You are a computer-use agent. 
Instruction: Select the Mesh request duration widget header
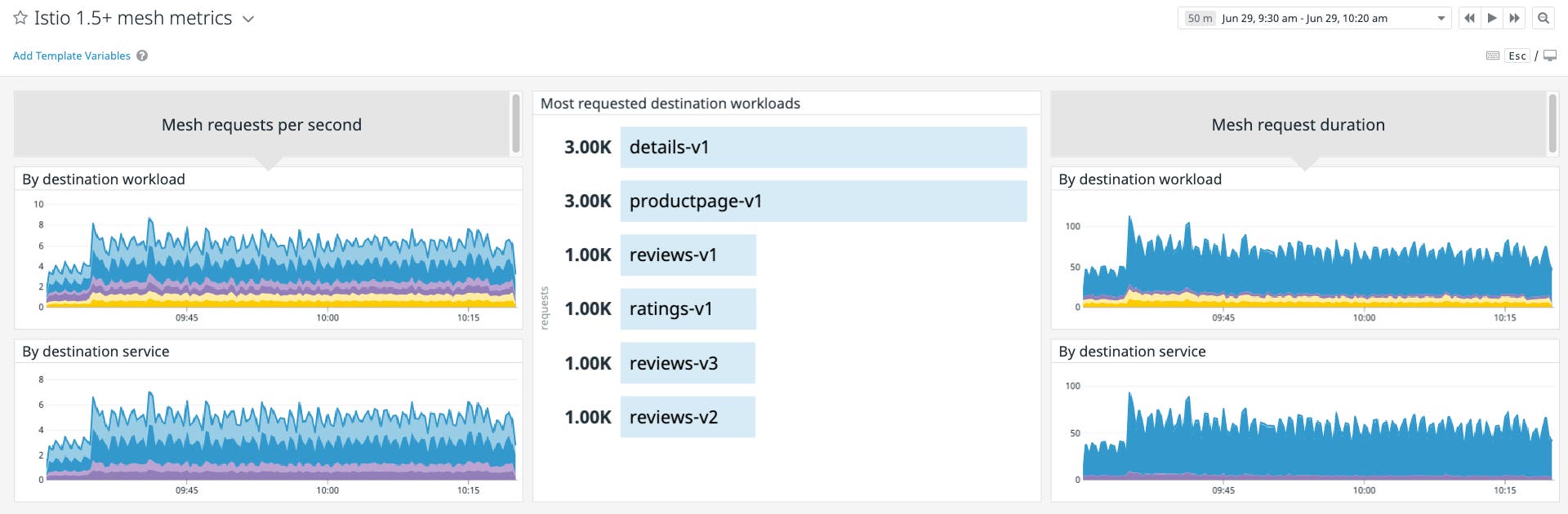1298,124
